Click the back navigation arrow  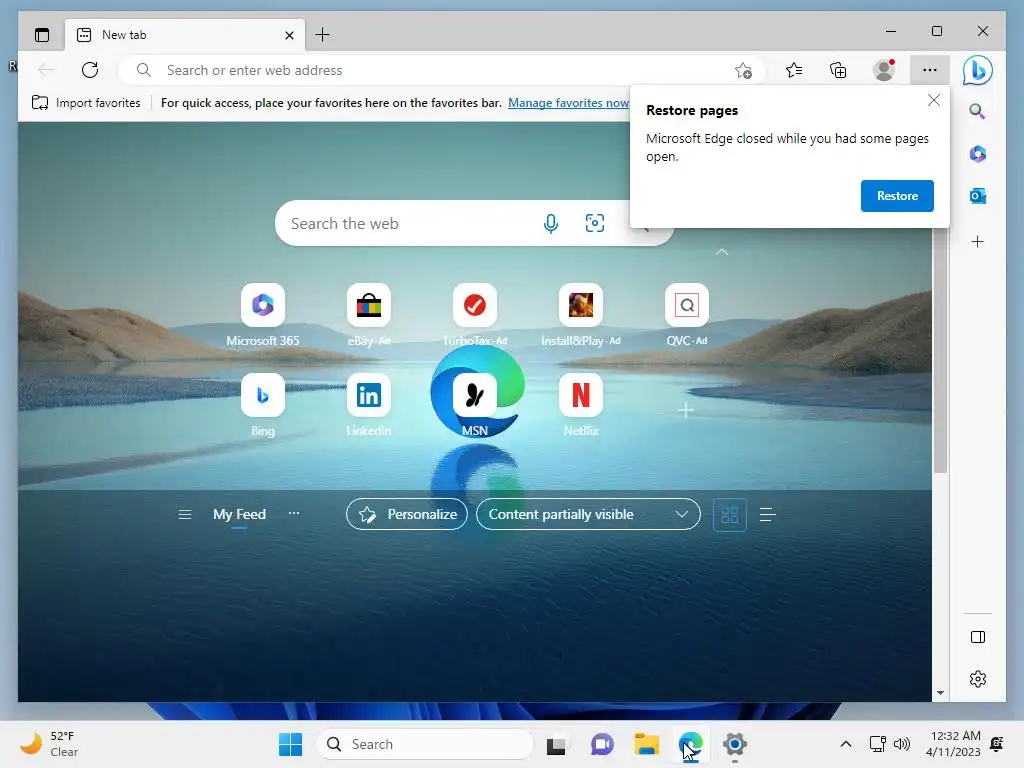coord(46,70)
